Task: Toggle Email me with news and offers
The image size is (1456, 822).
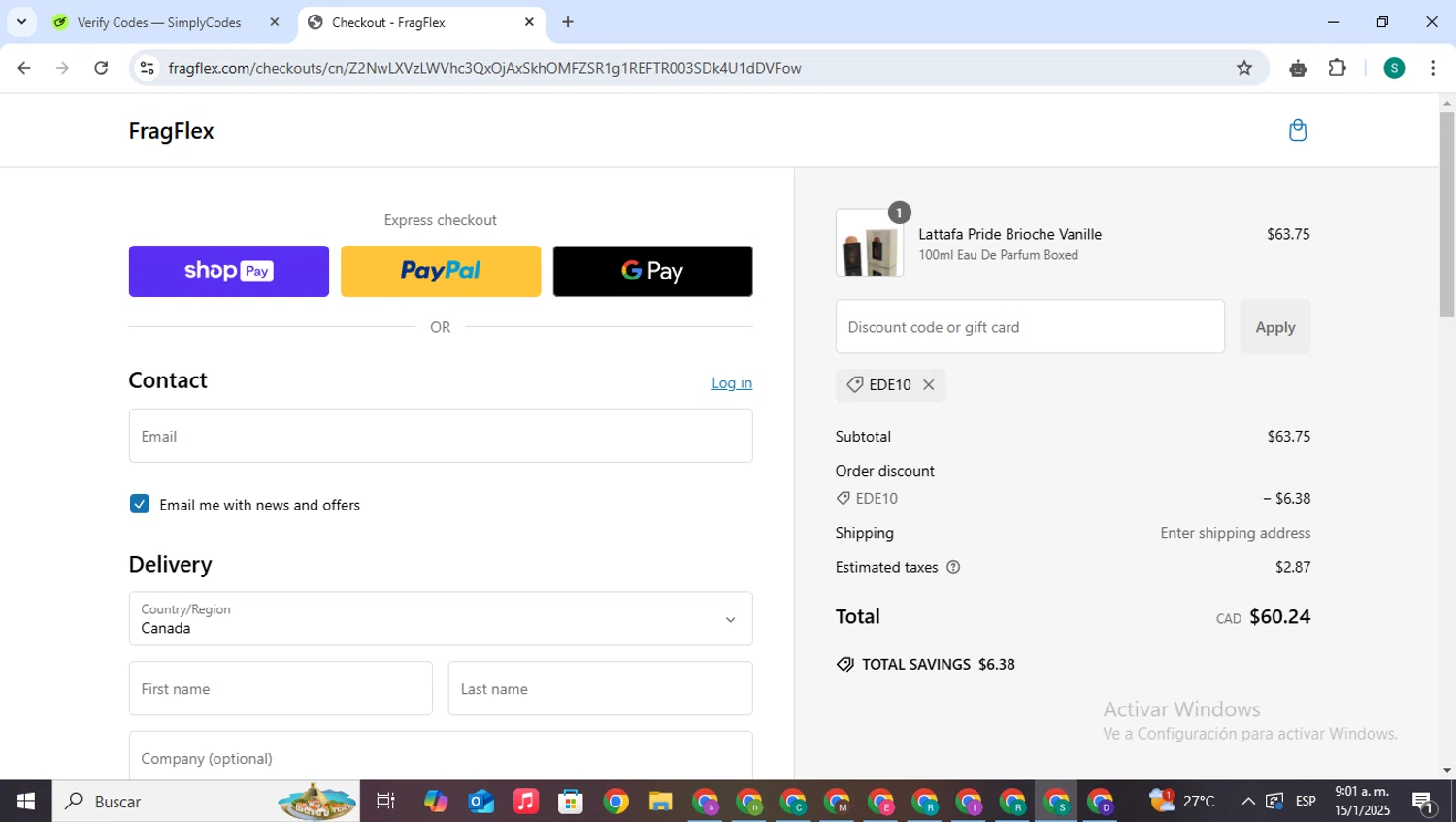Action: (140, 504)
